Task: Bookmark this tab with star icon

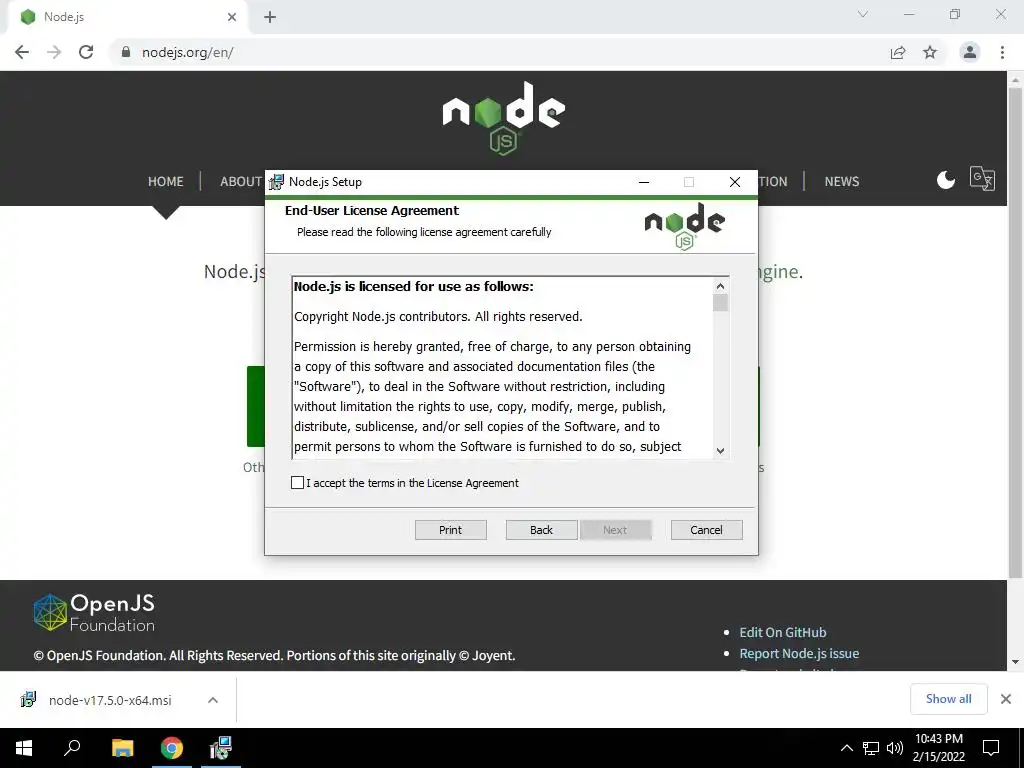Action: tap(930, 52)
